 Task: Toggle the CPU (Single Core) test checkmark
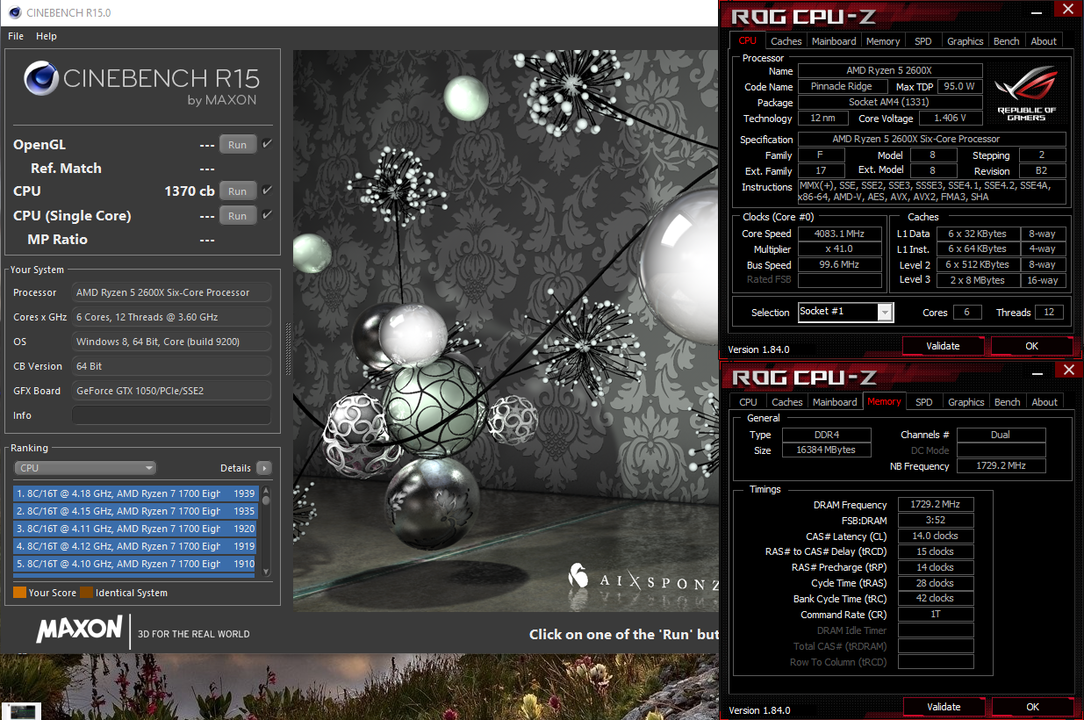tap(268, 215)
